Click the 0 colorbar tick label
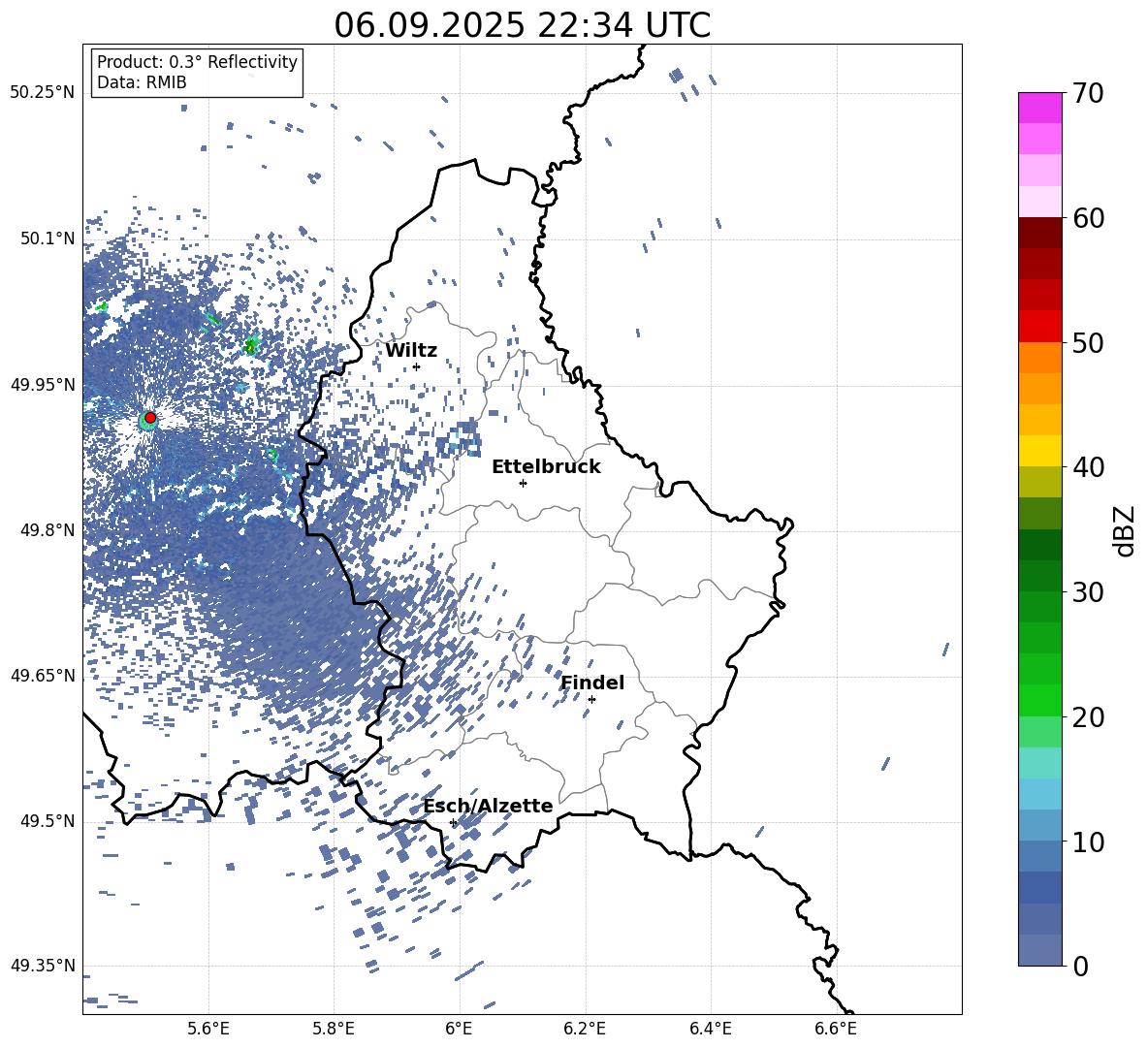The image size is (1148, 1048). coord(1080,966)
